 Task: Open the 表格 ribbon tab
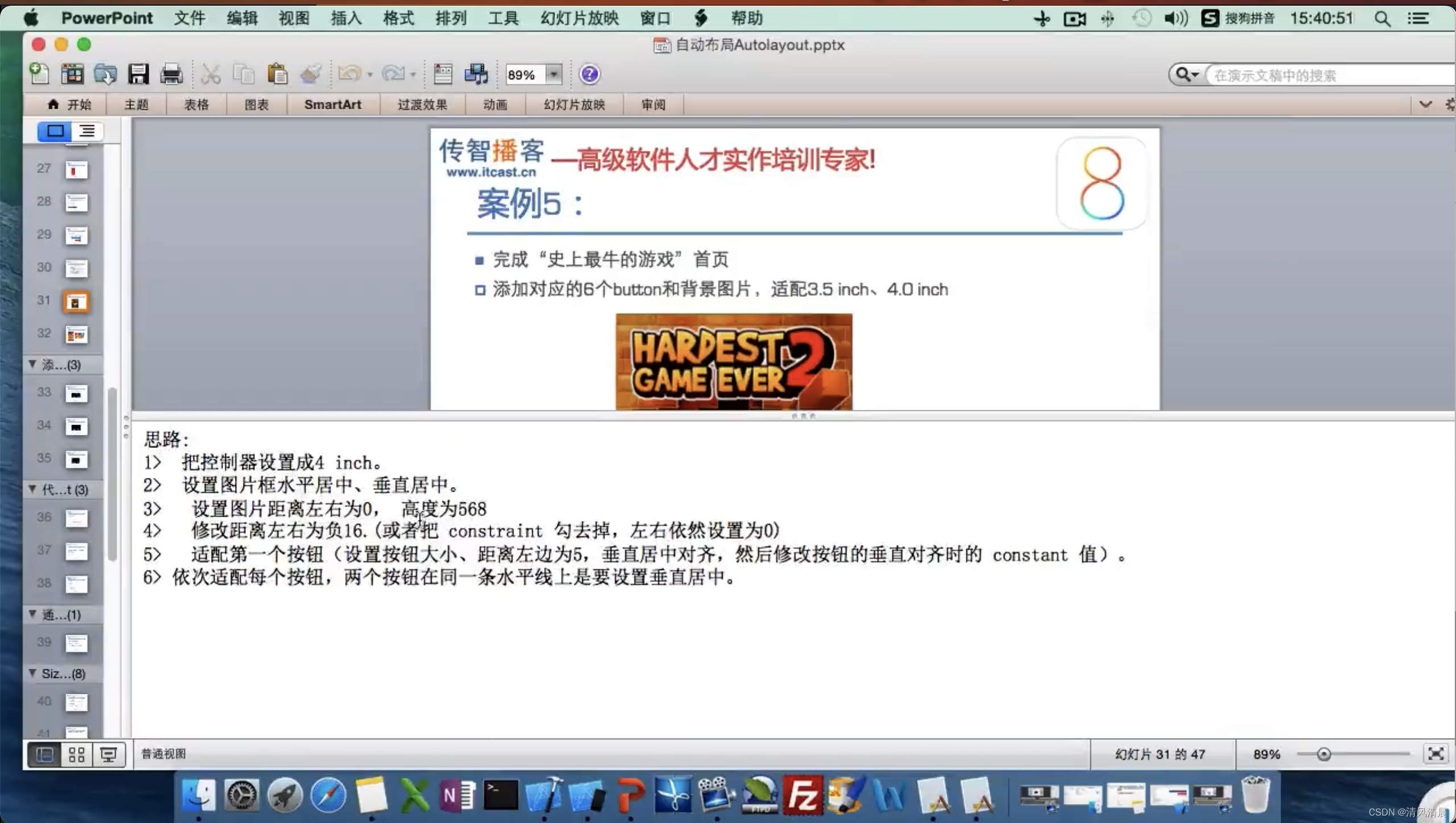tap(196, 105)
